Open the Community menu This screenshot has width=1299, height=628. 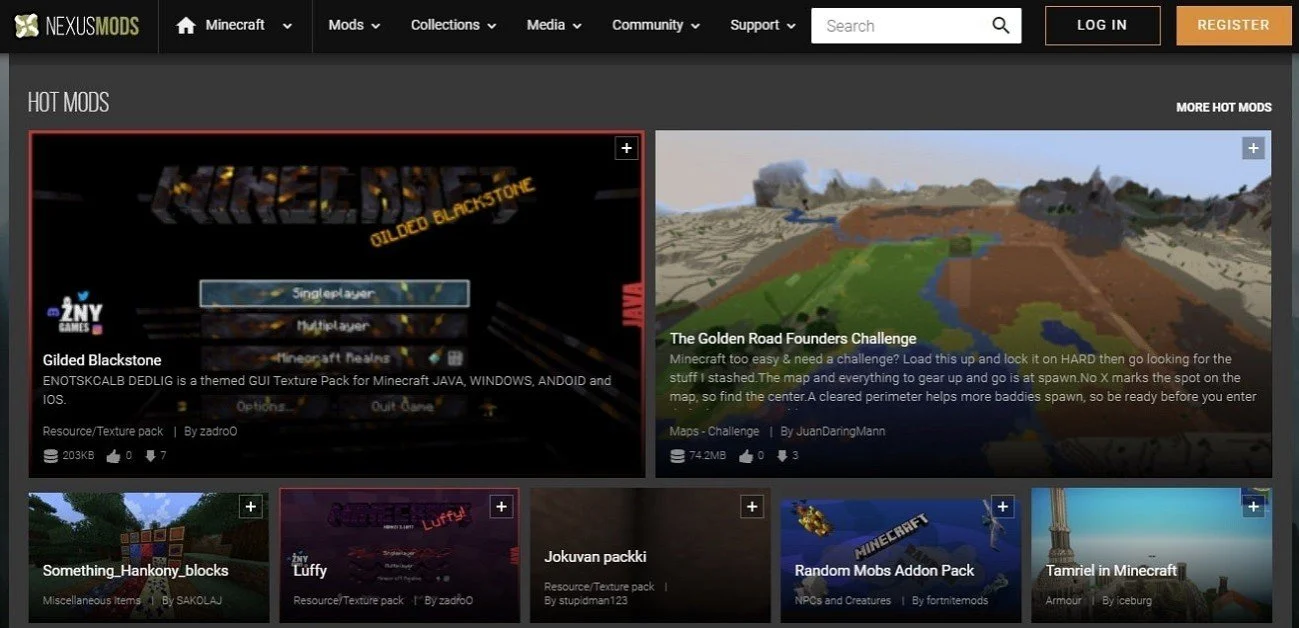[656, 26]
